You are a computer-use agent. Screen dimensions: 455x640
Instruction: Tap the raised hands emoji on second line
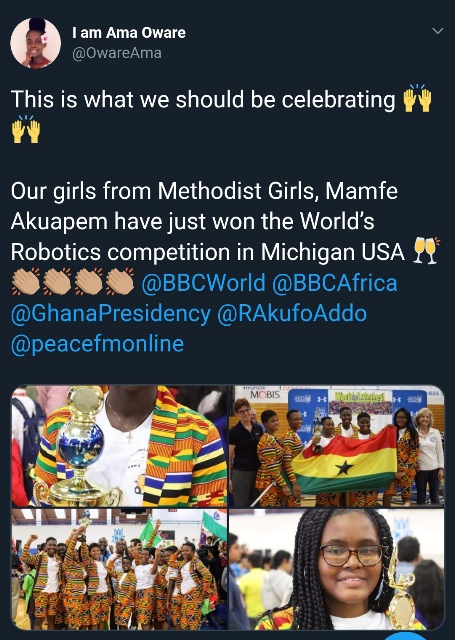[26, 130]
